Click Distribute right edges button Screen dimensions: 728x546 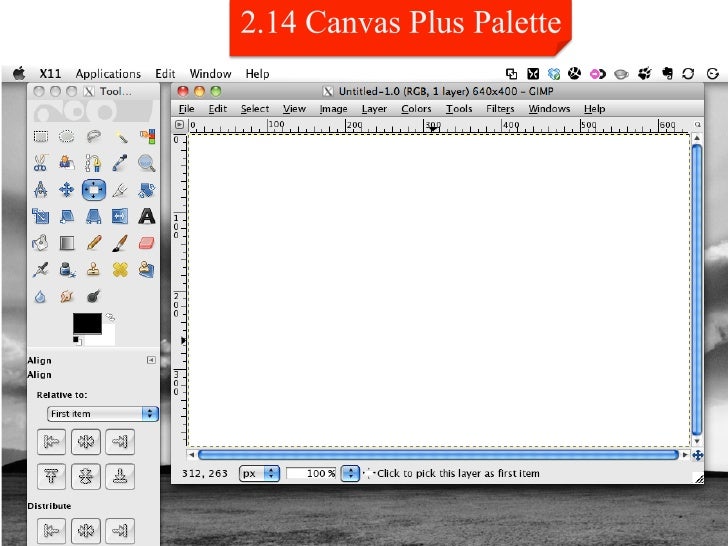(x=120, y=531)
